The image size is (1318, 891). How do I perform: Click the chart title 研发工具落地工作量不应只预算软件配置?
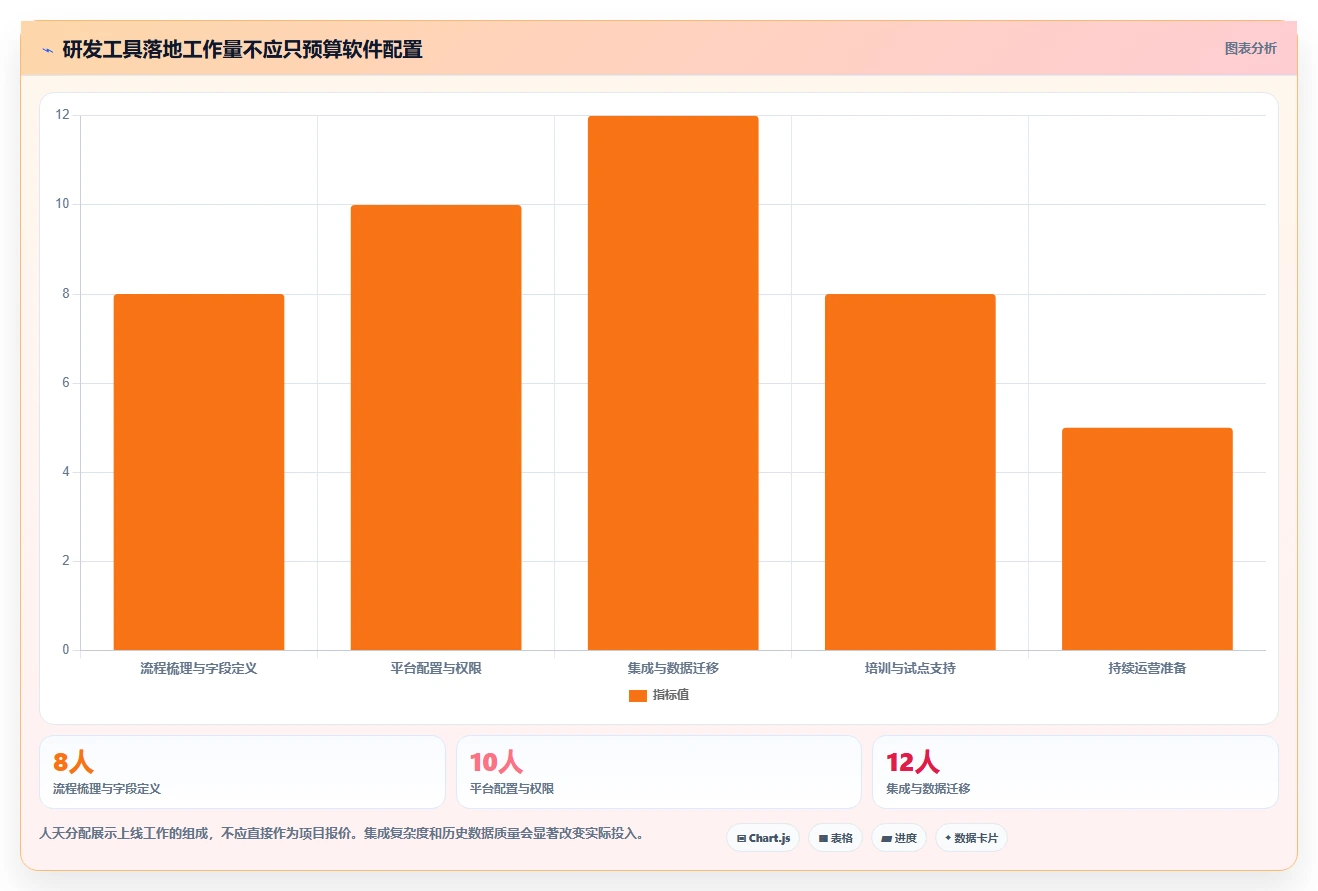pyautogui.click(x=242, y=49)
